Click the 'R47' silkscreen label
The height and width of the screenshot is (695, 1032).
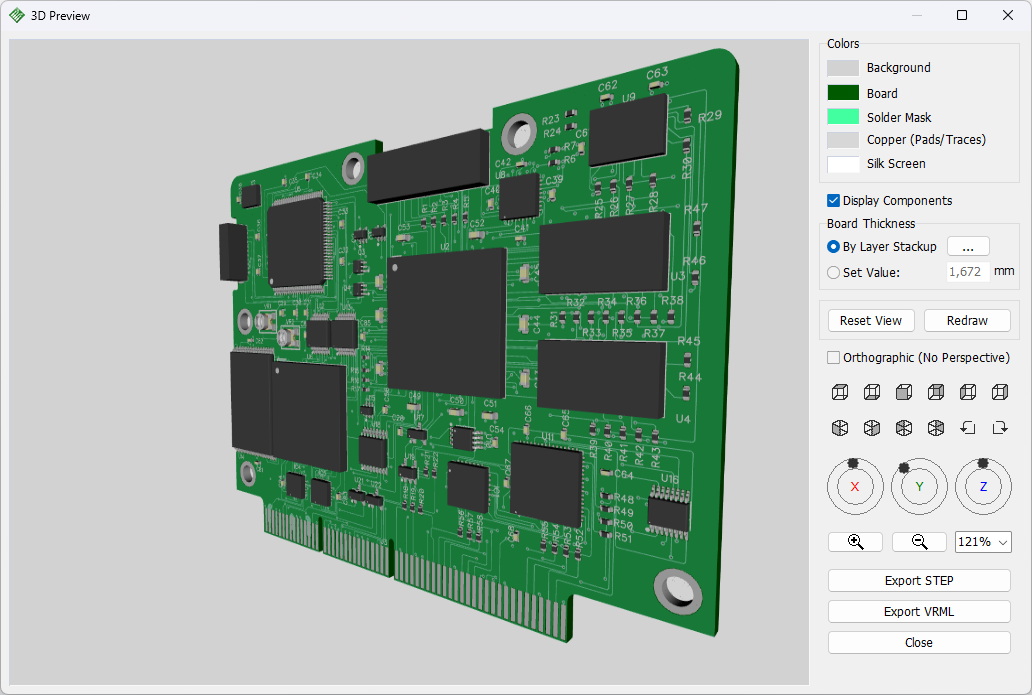point(696,209)
